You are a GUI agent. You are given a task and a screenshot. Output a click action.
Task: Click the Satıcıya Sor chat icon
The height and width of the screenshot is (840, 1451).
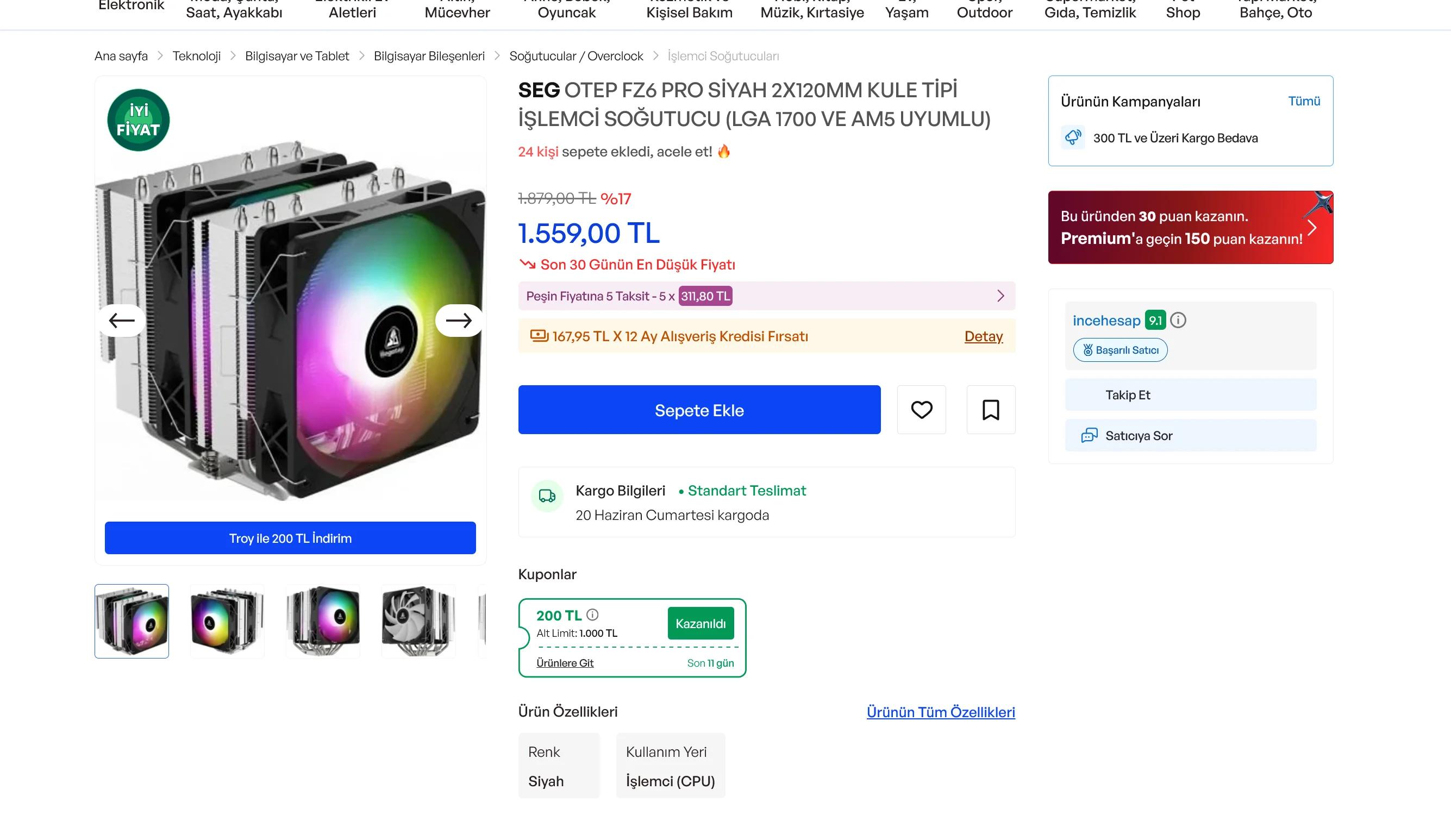click(1090, 435)
